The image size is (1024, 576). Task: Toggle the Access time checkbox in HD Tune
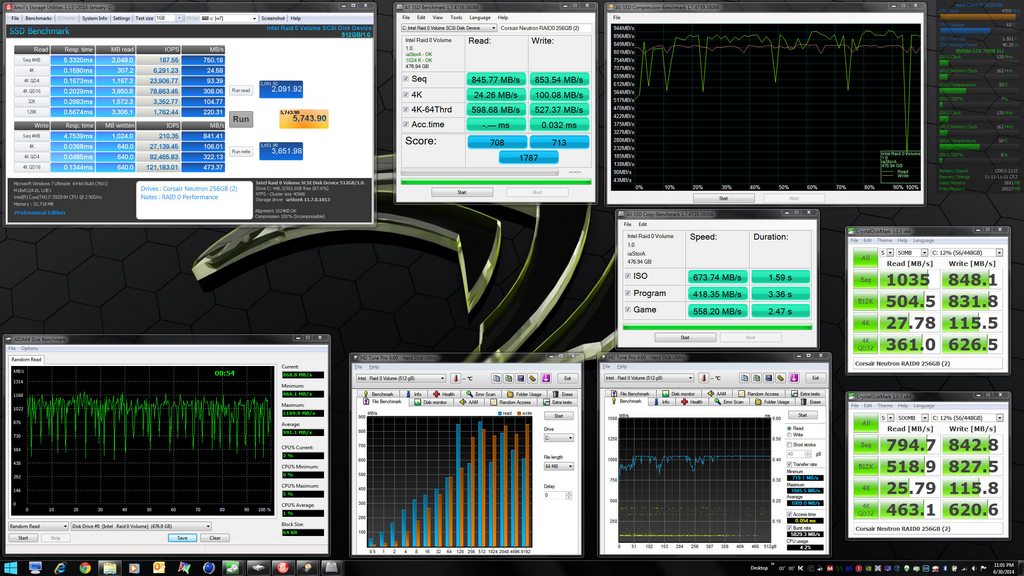click(790, 514)
